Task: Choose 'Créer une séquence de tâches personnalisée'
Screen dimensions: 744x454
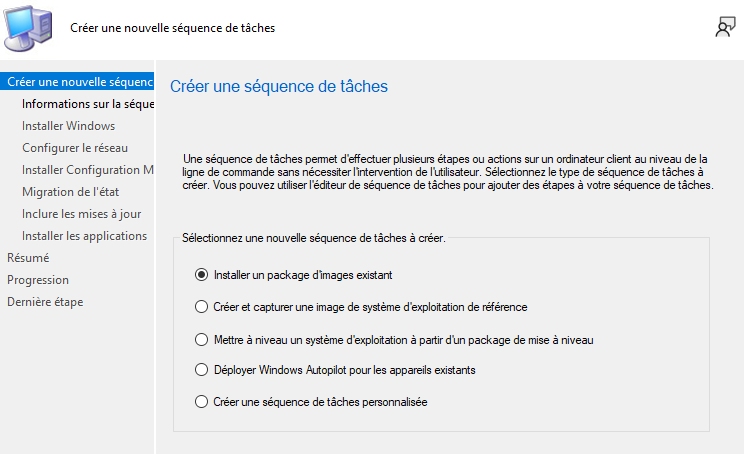Action: pyautogui.click(x=202, y=402)
